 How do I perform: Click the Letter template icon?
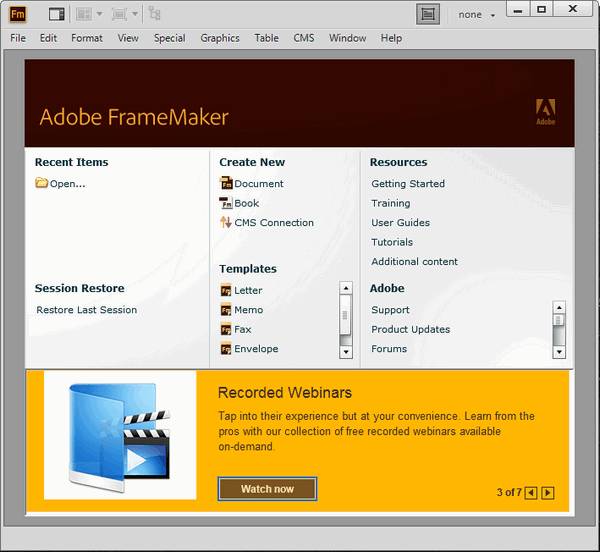click(x=226, y=290)
